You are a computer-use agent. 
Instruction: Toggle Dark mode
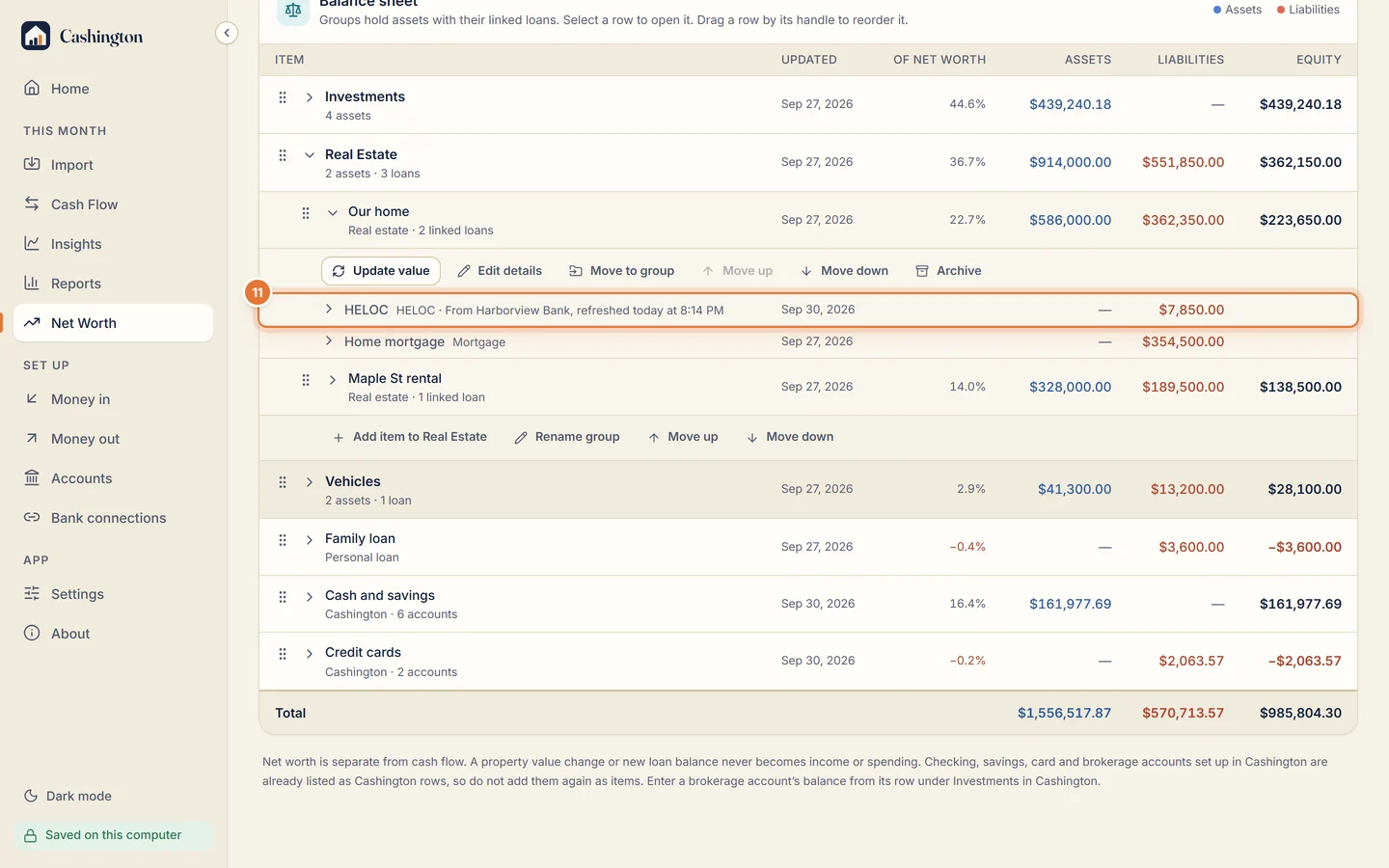pyautogui.click(x=68, y=796)
